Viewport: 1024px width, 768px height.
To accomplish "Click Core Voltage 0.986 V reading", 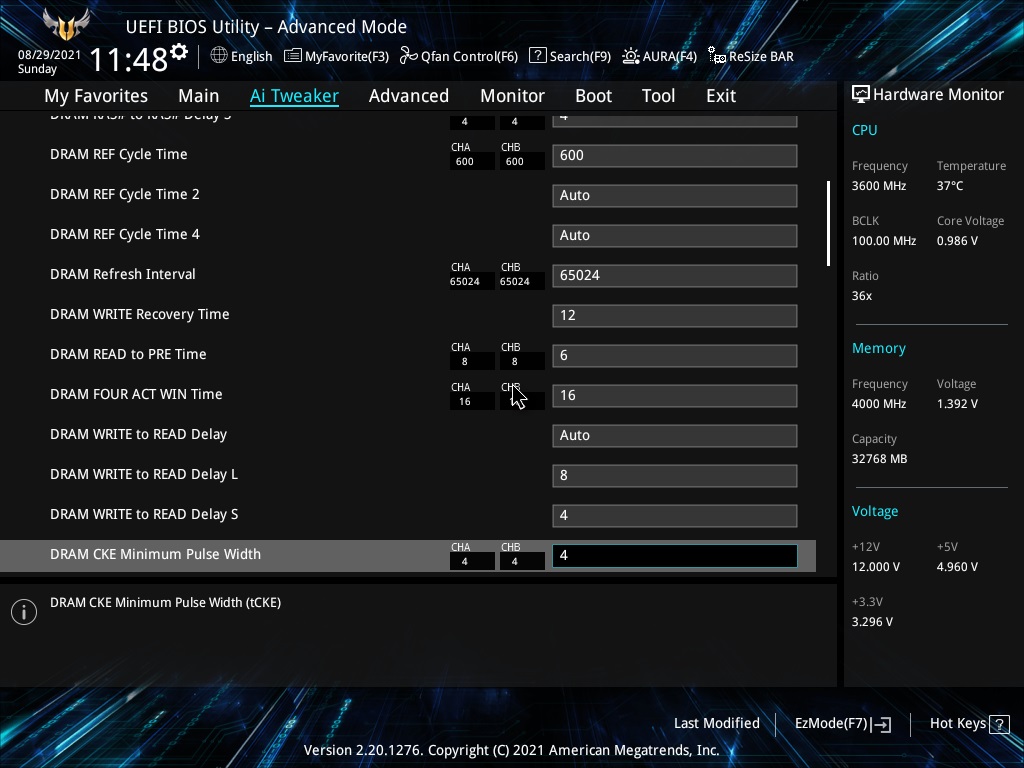I will click(957, 241).
